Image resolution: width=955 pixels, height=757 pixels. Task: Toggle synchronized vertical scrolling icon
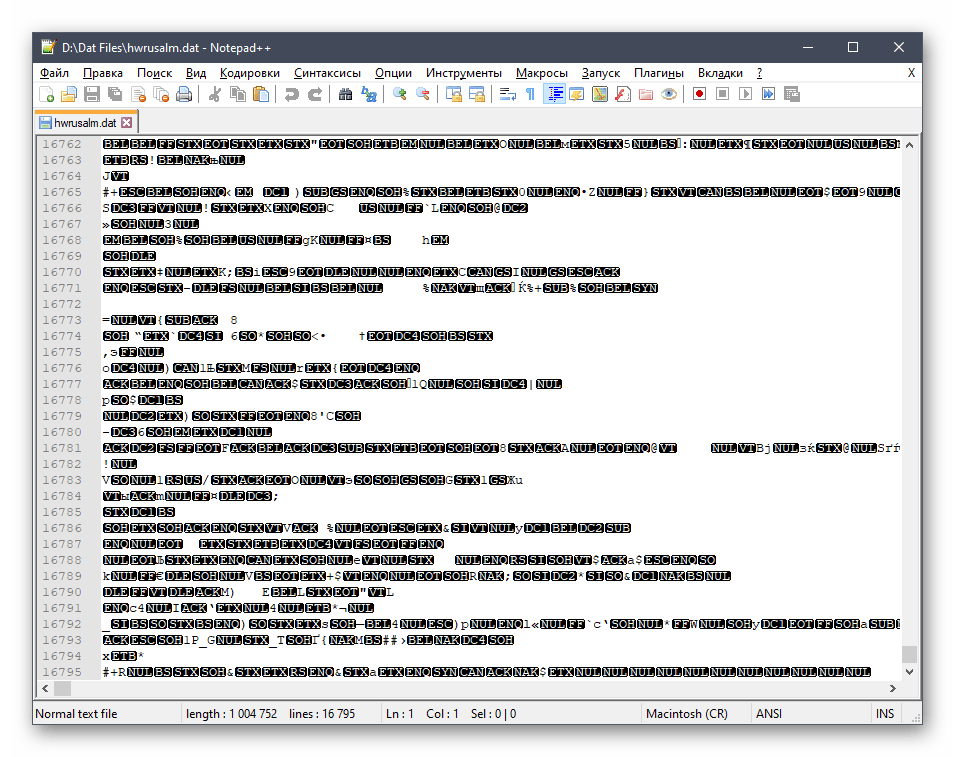[x=454, y=94]
